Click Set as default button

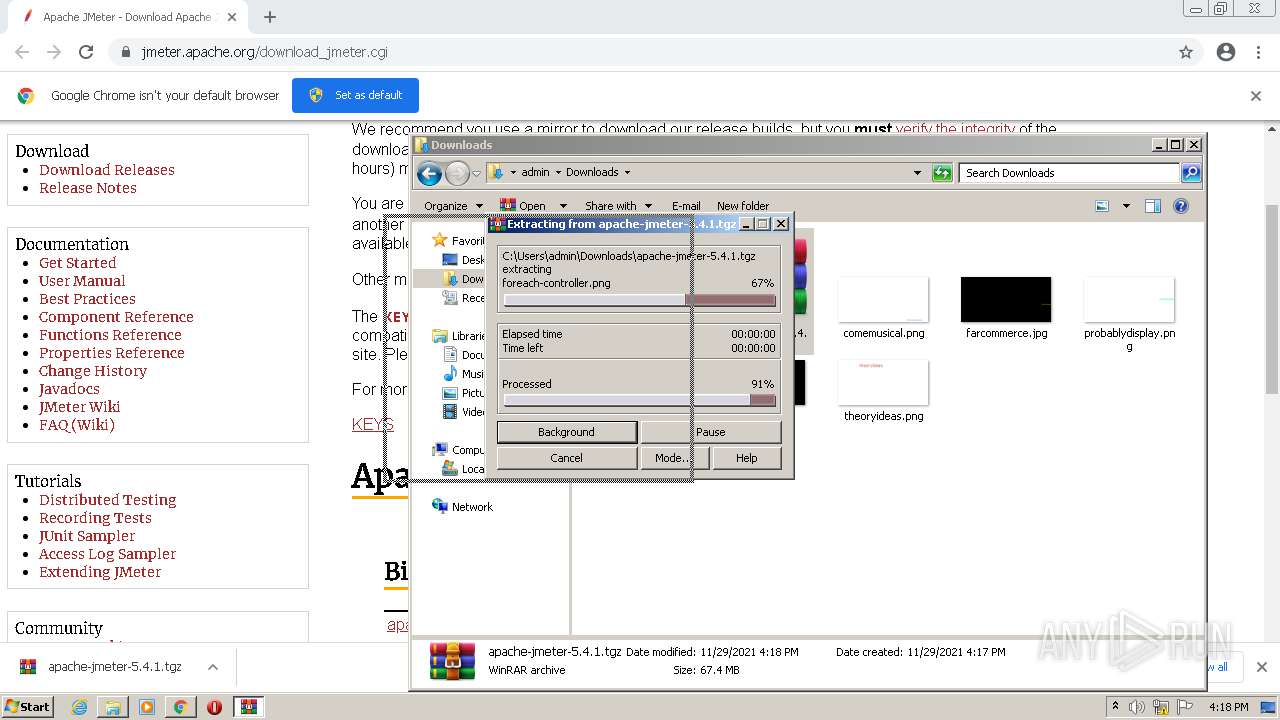tap(355, 96)
